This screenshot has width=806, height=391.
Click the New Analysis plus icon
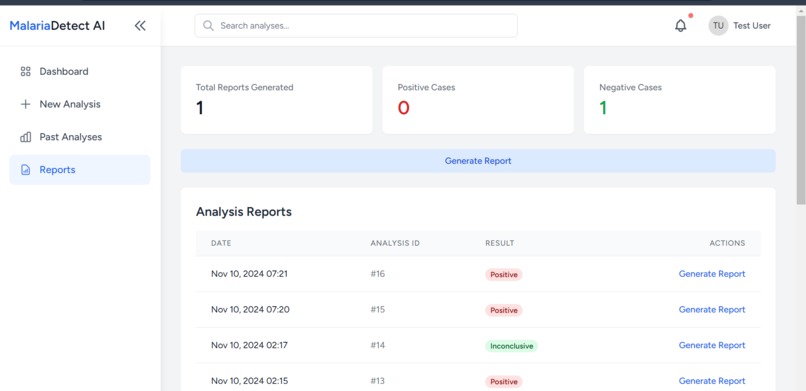[x=26, y=104]
